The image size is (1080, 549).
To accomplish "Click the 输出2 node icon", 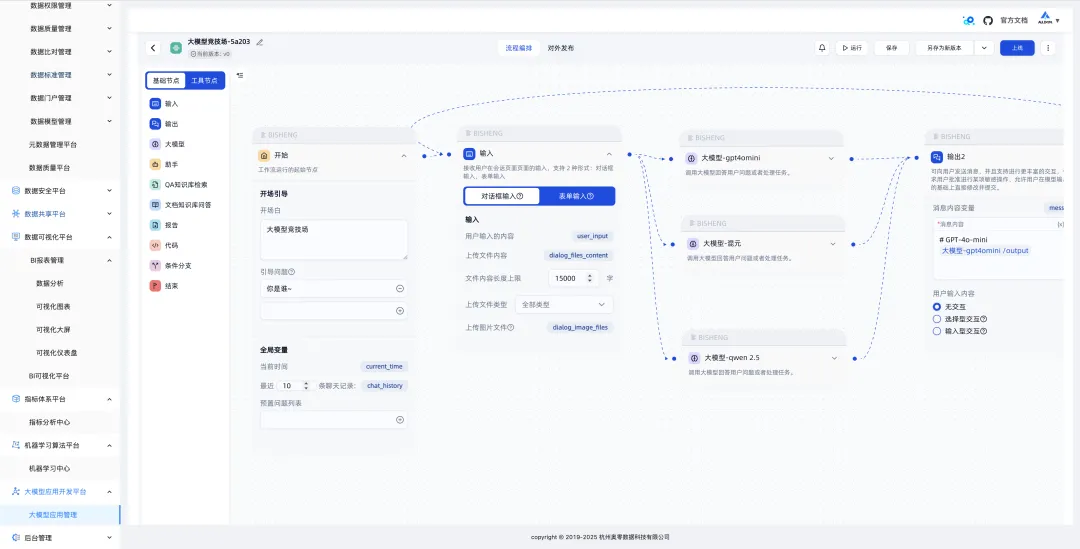I will (937, 157).
